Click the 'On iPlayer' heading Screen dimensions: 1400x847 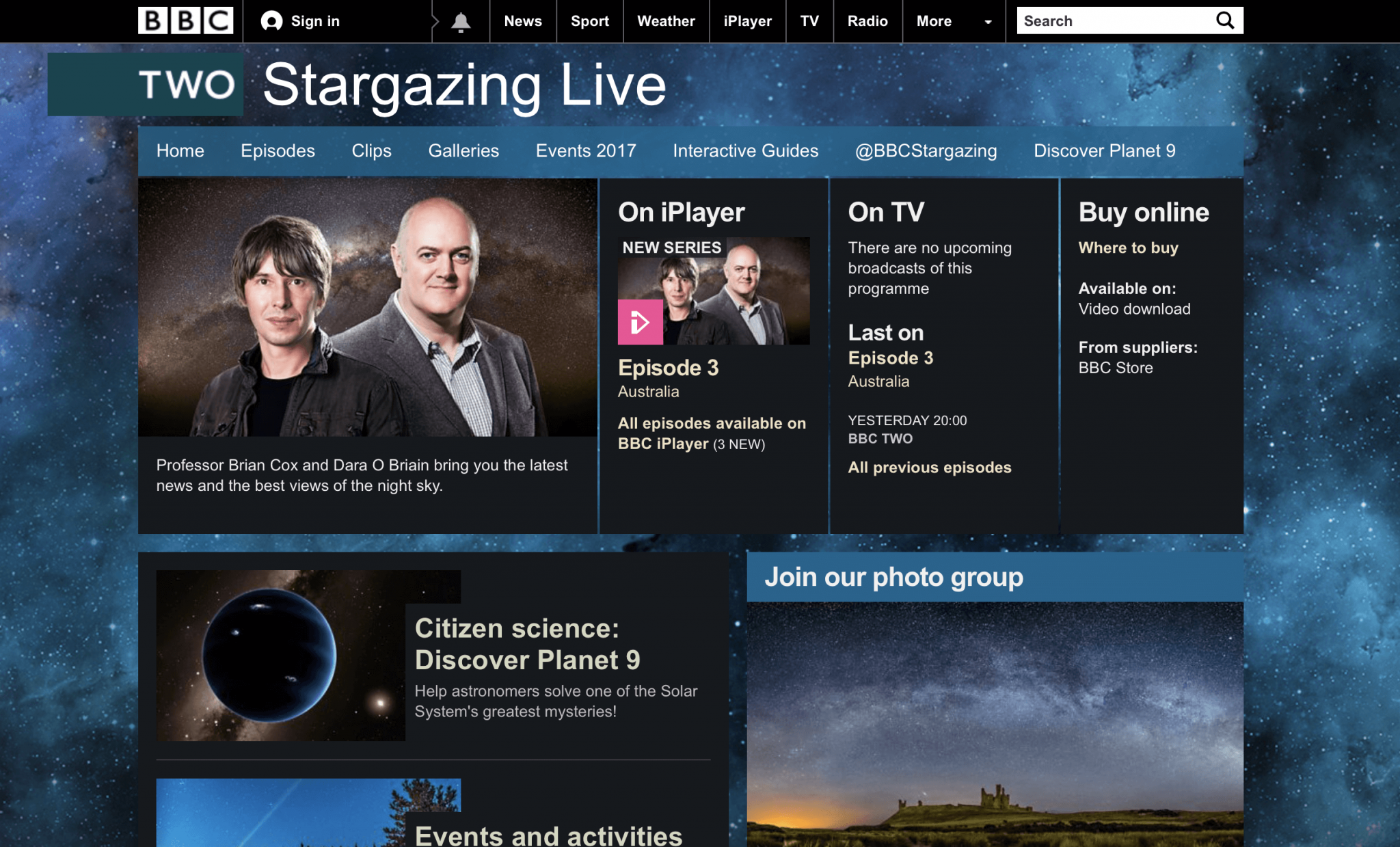[681, 213]
